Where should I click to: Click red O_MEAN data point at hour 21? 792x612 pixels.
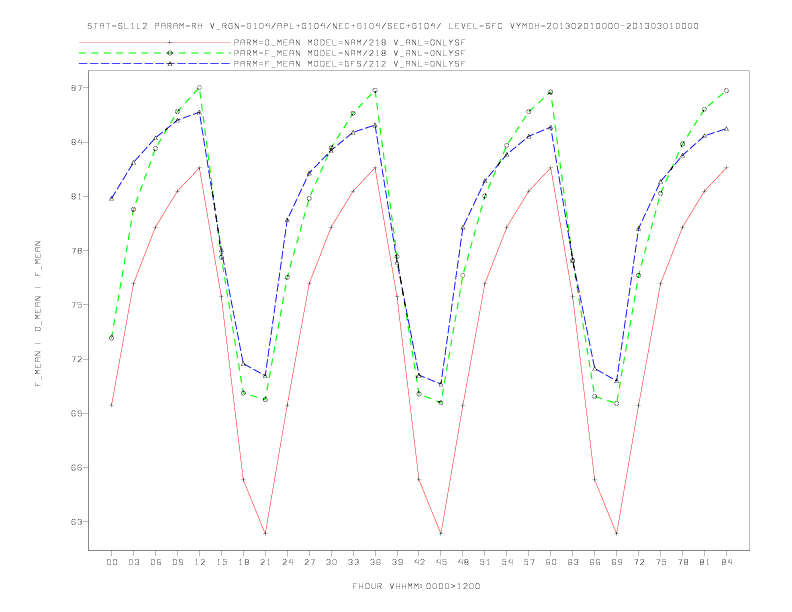[x=265, y=533]
